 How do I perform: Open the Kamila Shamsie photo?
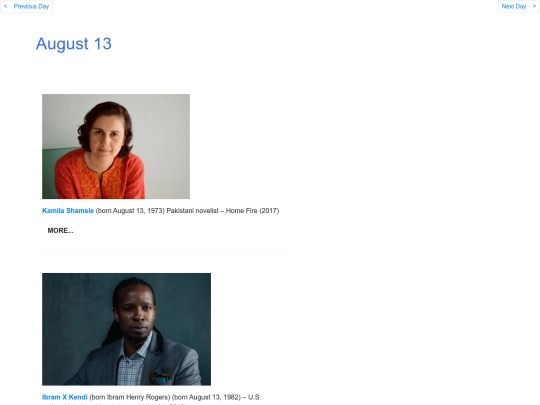coord(116,146)
